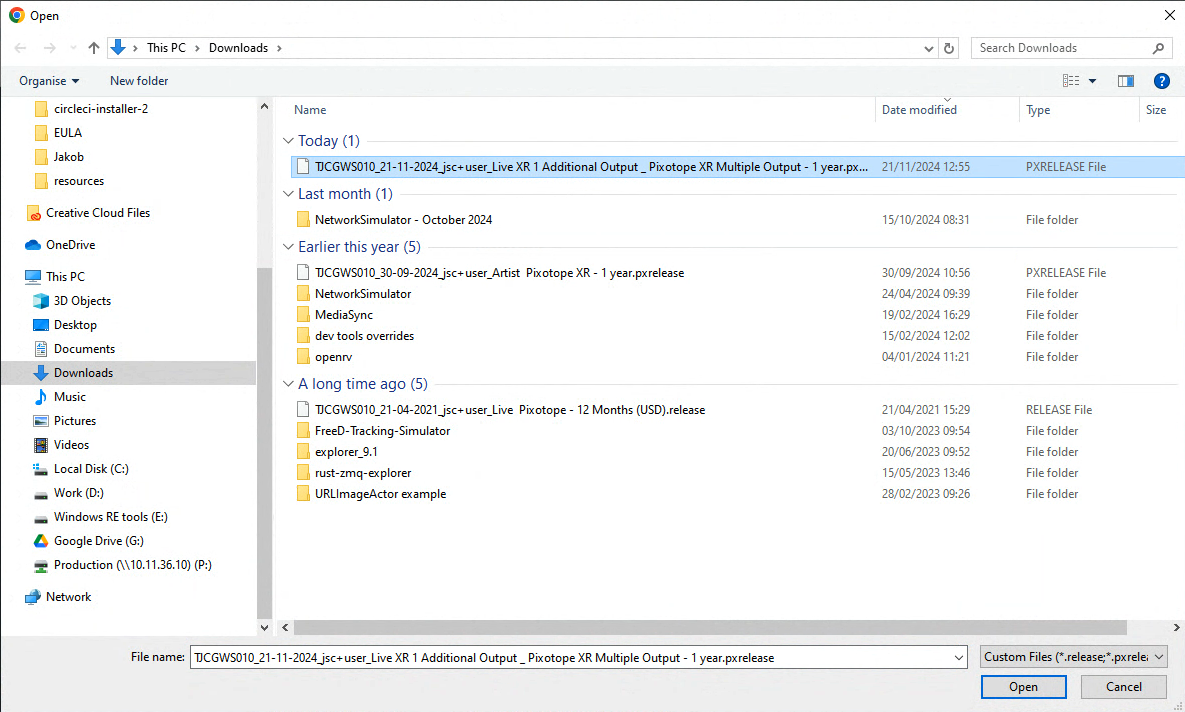Viewport: 1185px width, 712px height.
Task: Open the Pictures folder
Action: click(75, 421)
